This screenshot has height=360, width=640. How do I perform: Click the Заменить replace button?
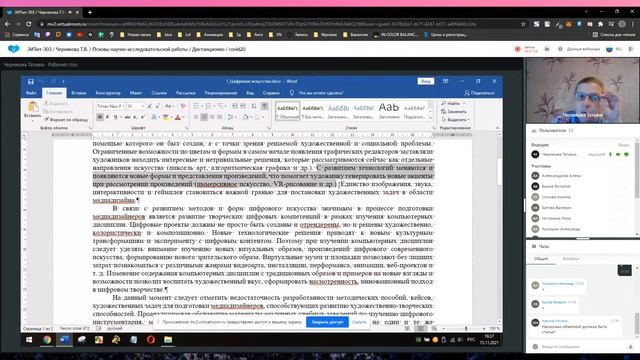[x=454, y=111]
